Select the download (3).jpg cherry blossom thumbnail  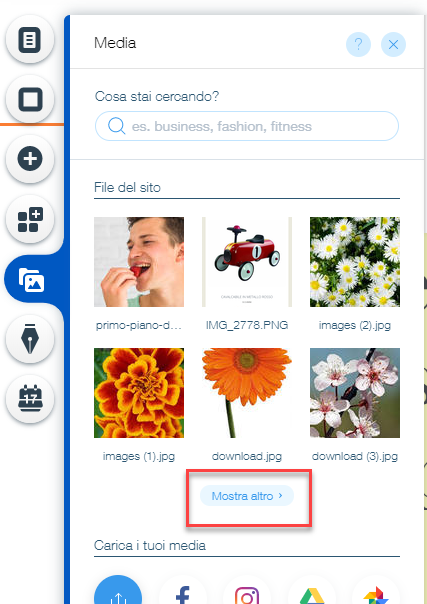(355, 393)
